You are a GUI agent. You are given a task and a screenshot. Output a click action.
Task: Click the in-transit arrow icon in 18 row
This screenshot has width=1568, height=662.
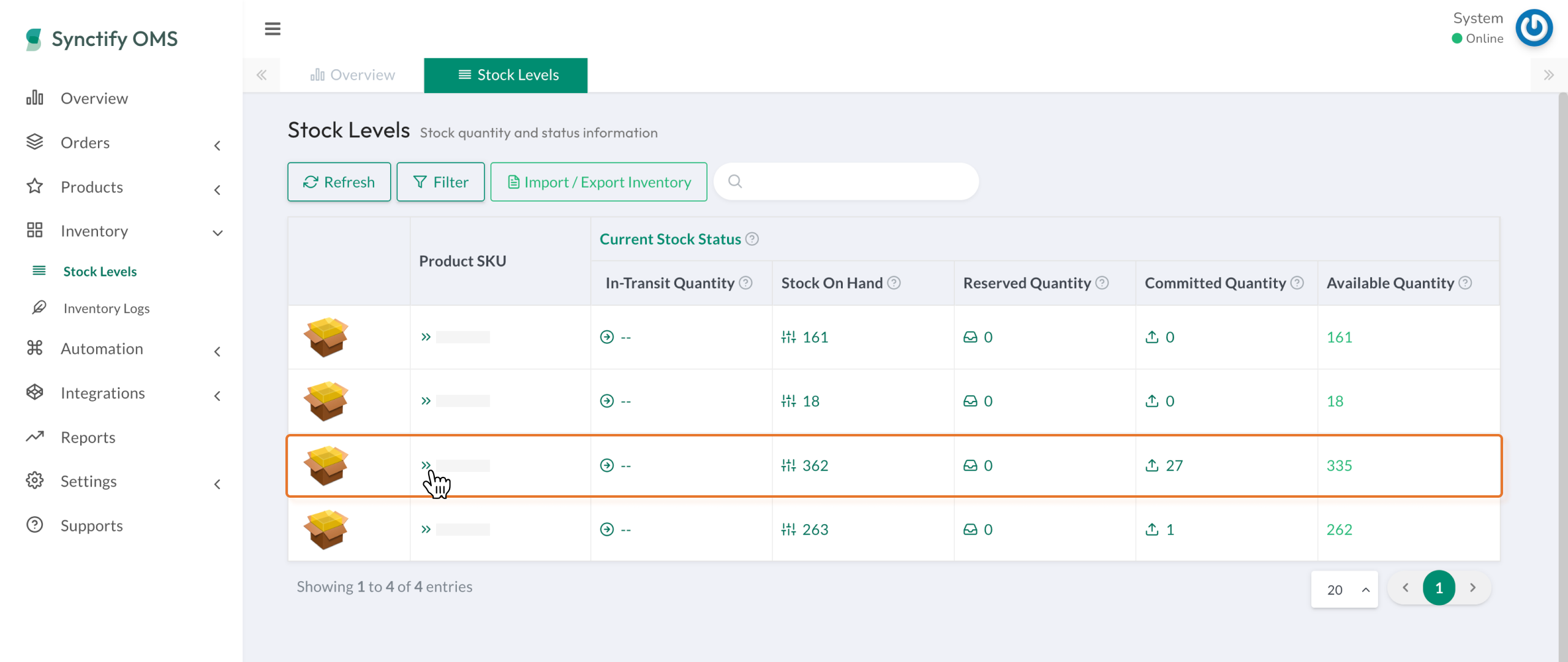click(x=606, y=401)
